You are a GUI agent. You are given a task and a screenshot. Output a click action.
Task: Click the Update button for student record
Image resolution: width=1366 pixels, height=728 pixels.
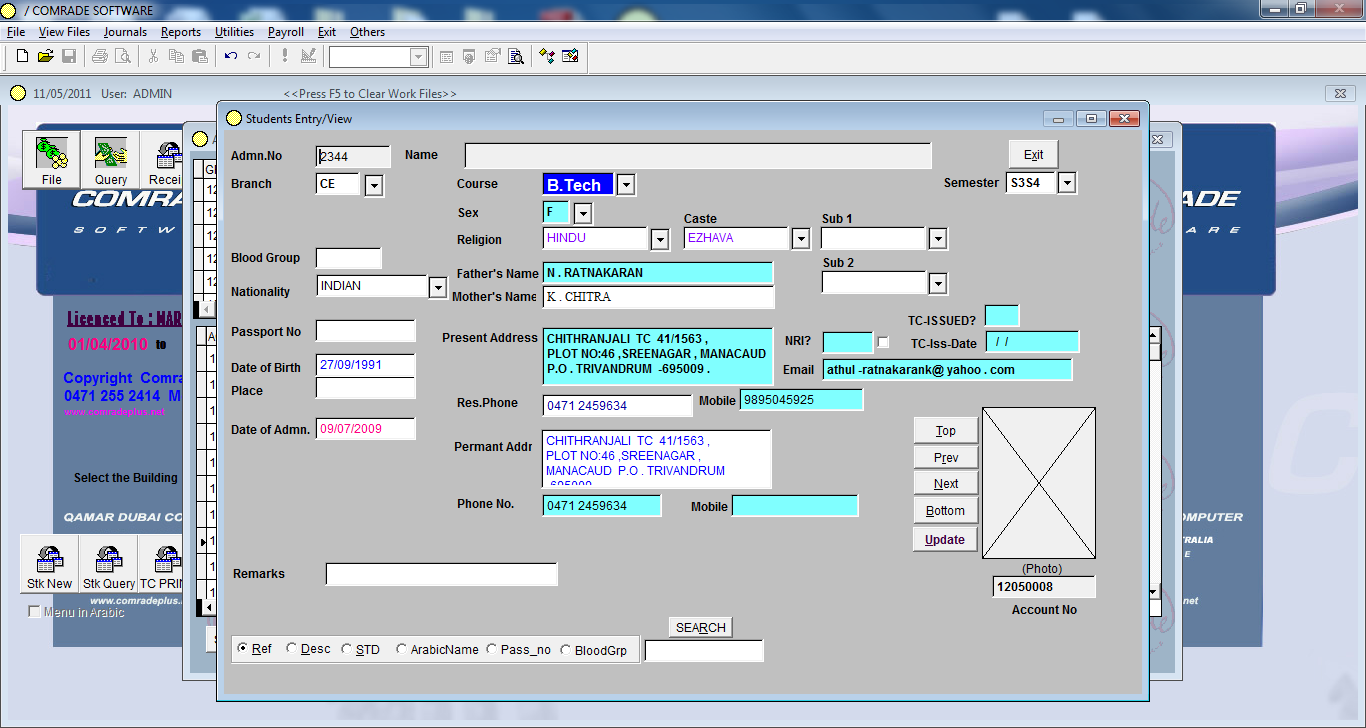pos(944,538)
